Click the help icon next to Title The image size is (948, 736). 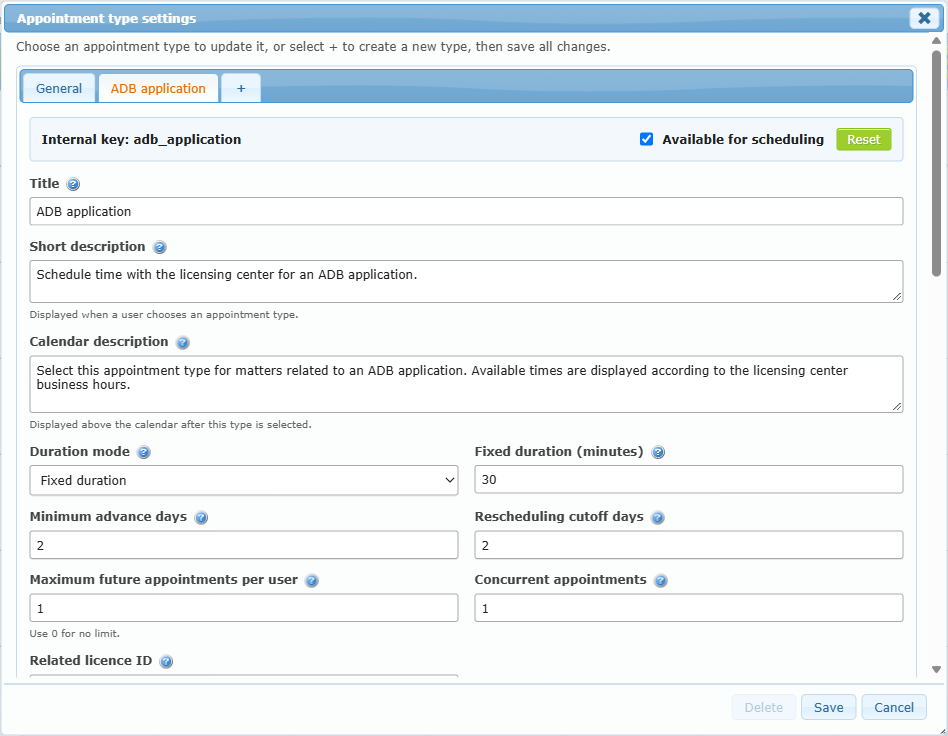(73, 184)
